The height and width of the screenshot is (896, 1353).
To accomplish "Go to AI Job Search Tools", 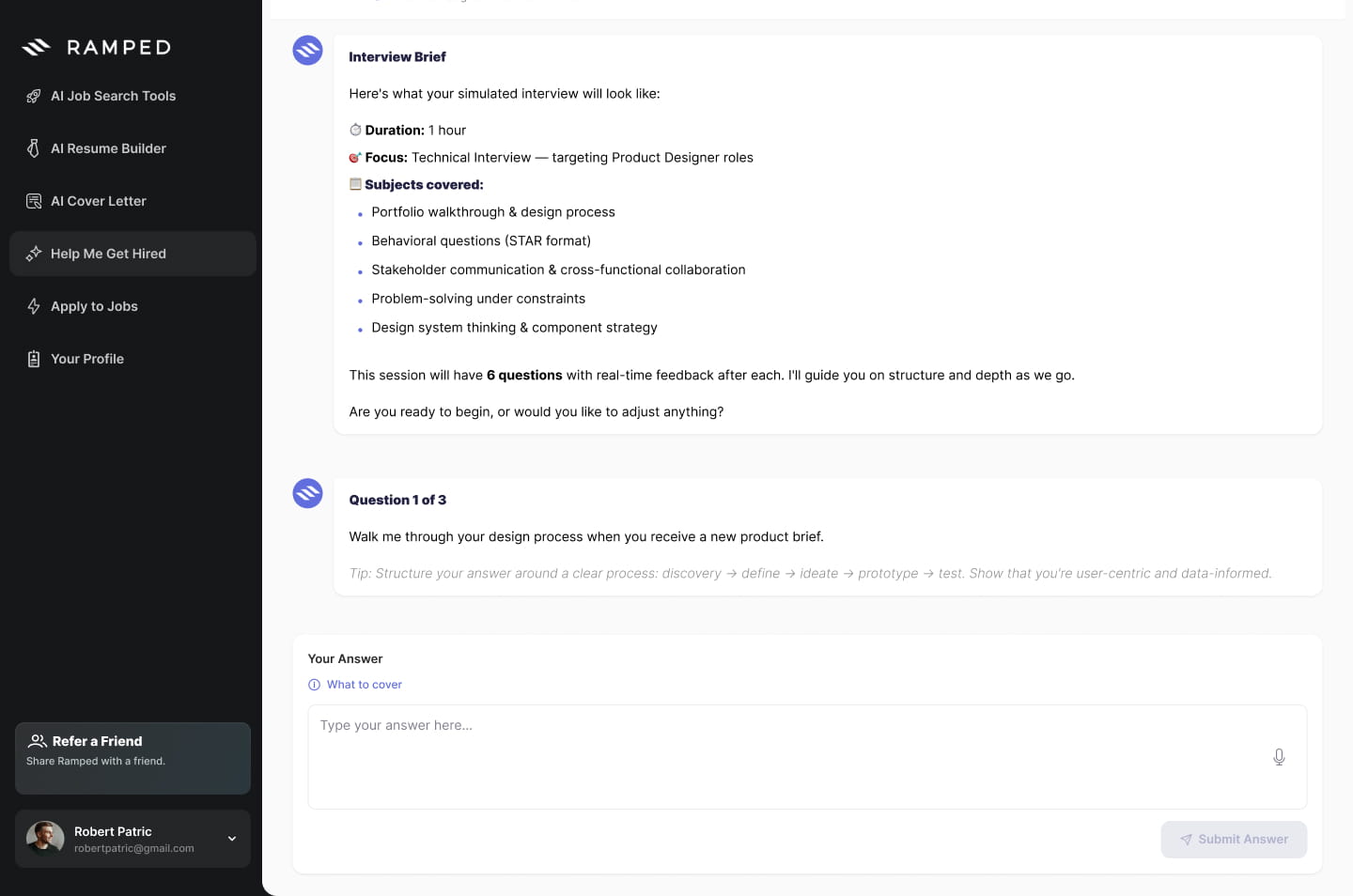I will 132,96.
